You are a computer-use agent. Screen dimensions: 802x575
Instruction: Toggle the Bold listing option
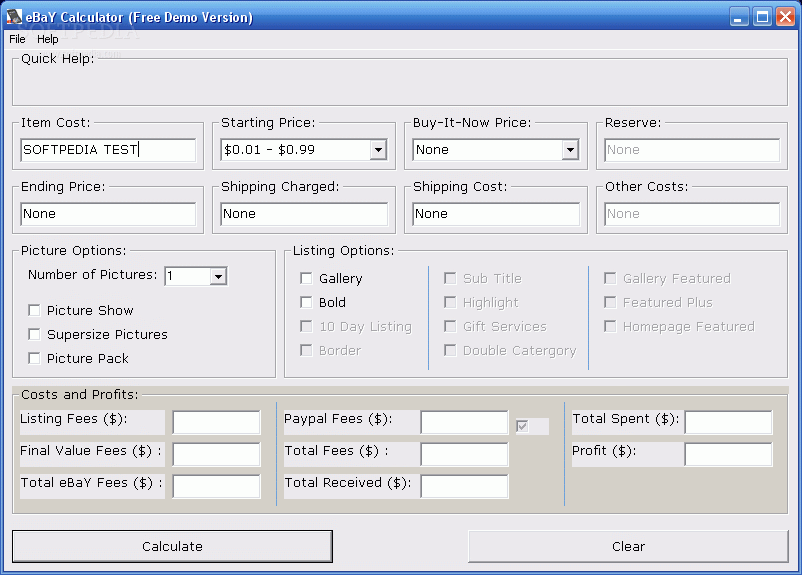306,302
